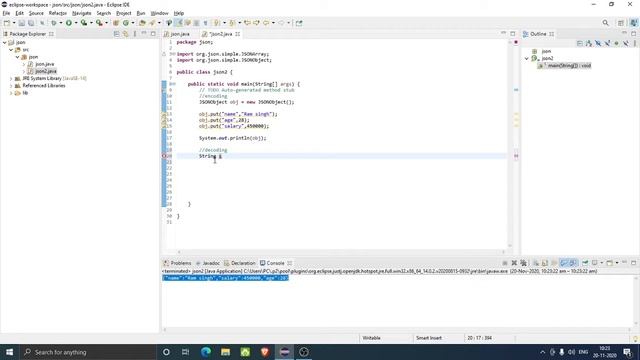
Task: Toggle Scroll Lock in Console toolbar
Action: 544,263
